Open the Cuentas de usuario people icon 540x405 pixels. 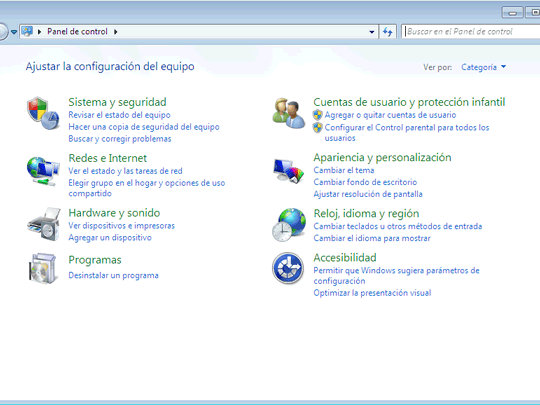pos(289,113)
